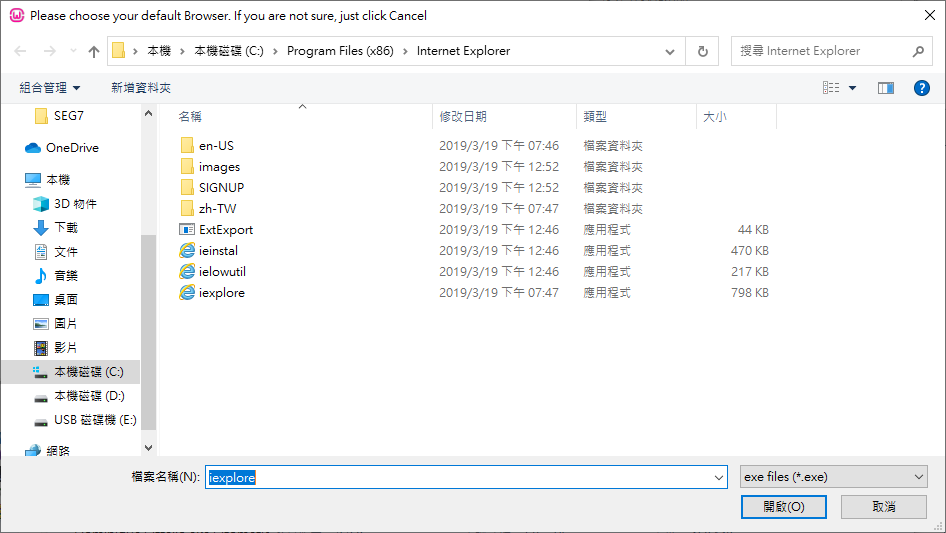Select the ExtExport application
This screenshot has height=533, width=946.
point(216,230)
